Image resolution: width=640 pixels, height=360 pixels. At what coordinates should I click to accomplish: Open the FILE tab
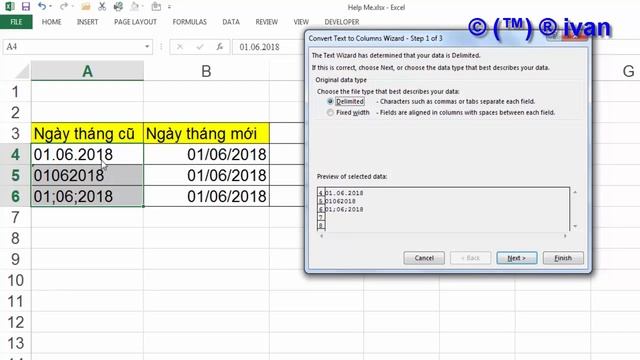click(x=16, y=22)
